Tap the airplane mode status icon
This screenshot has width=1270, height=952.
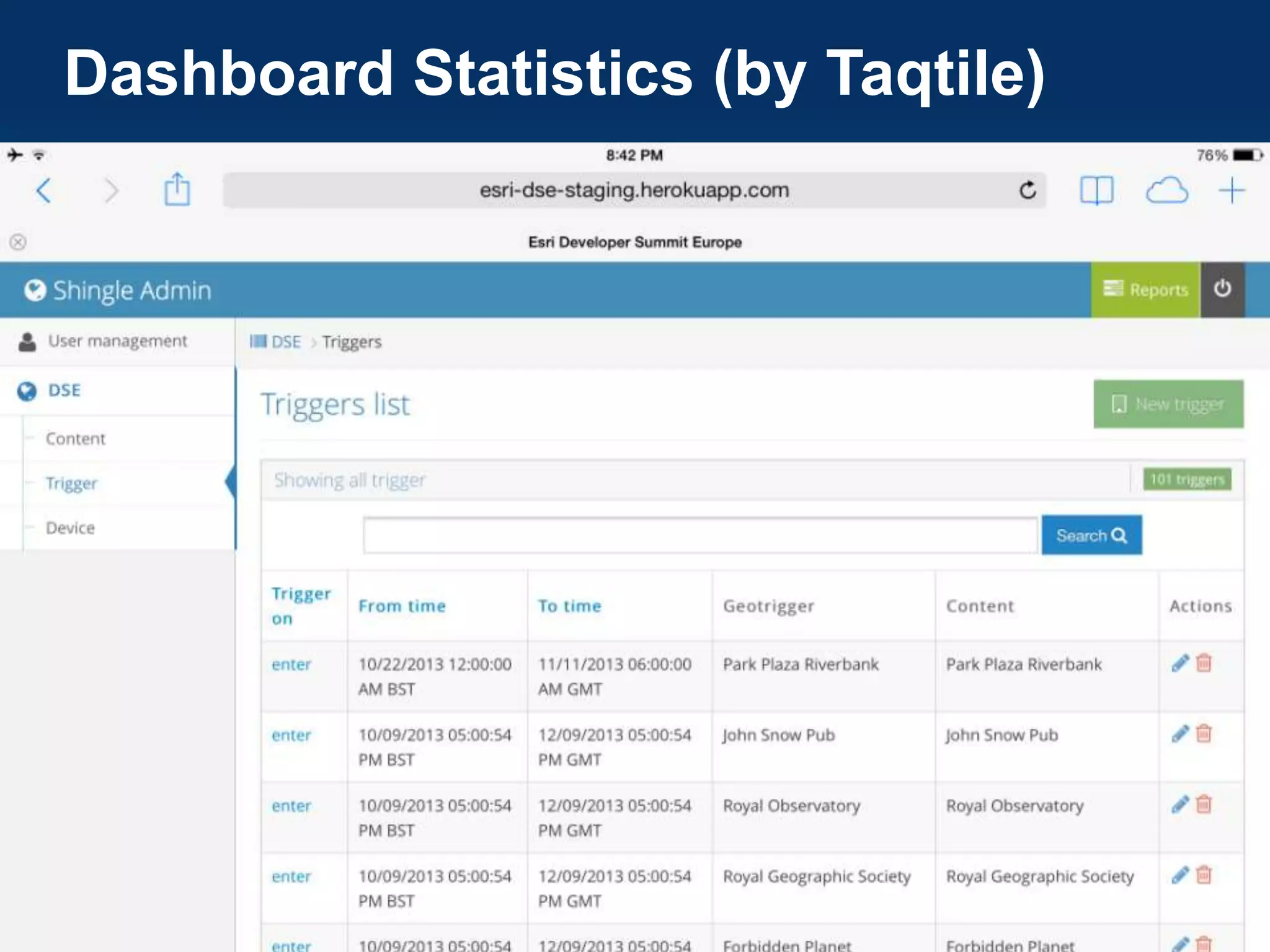coord(15,155)
